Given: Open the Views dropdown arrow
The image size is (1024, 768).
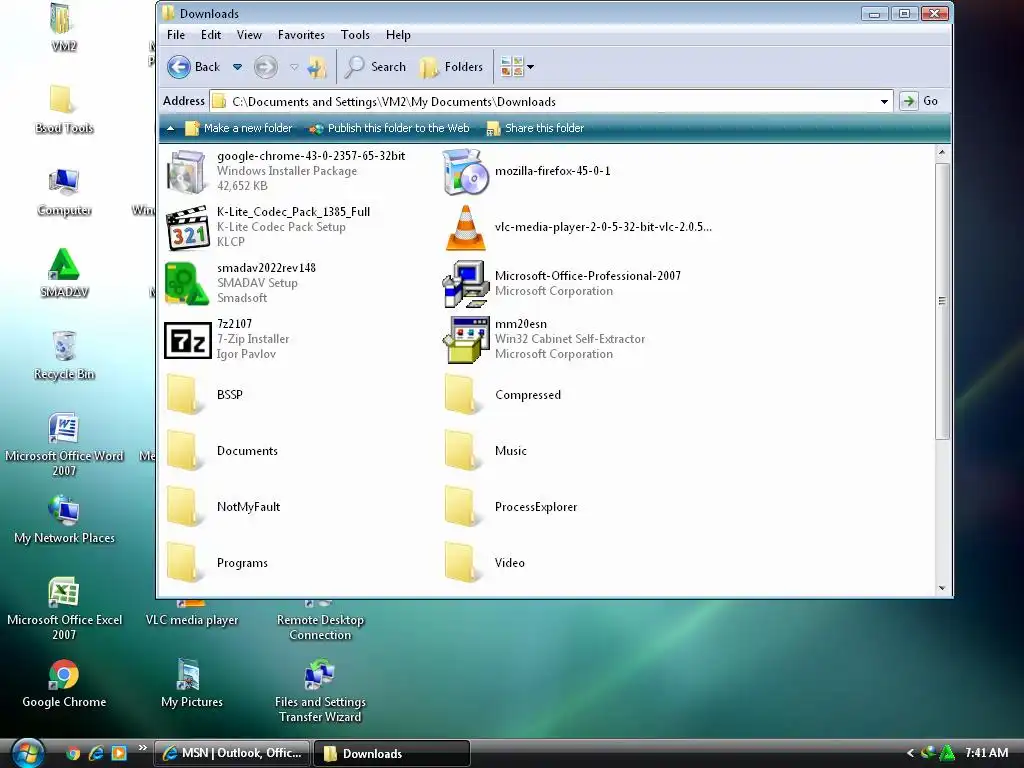Looking at the screenshot, I should 530,67.
